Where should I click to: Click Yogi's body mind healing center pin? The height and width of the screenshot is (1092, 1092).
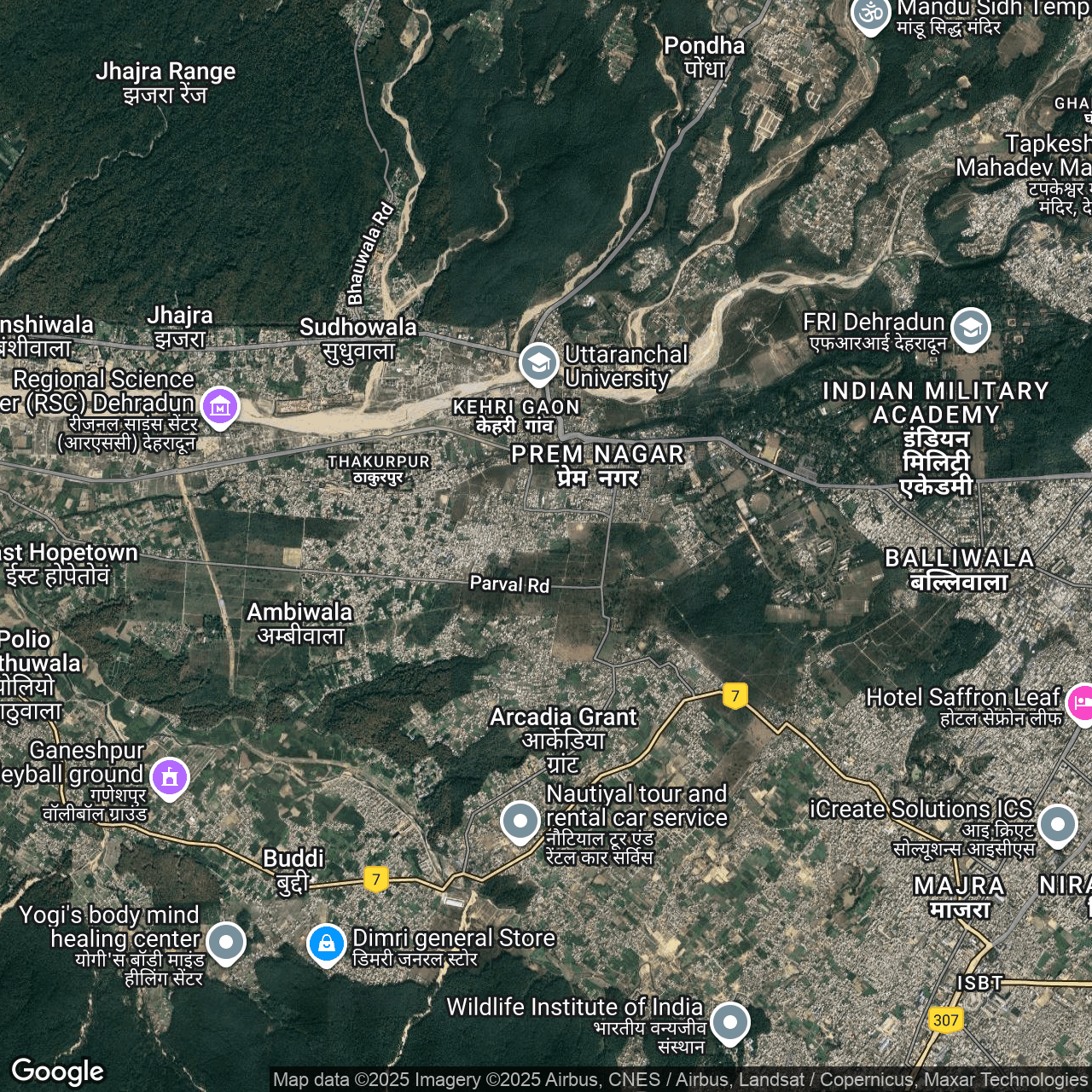226,941
